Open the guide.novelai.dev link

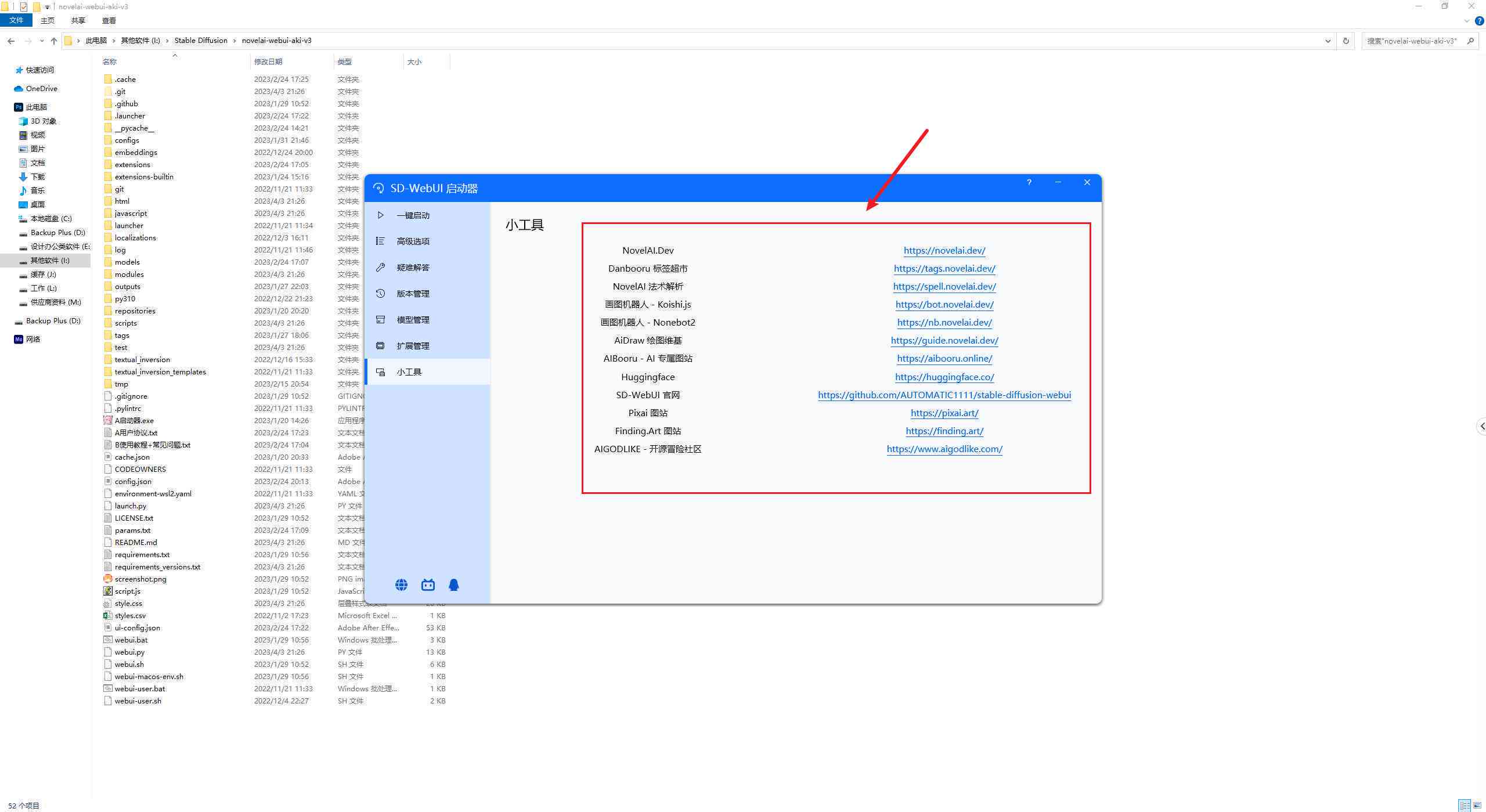pos(944,341)
